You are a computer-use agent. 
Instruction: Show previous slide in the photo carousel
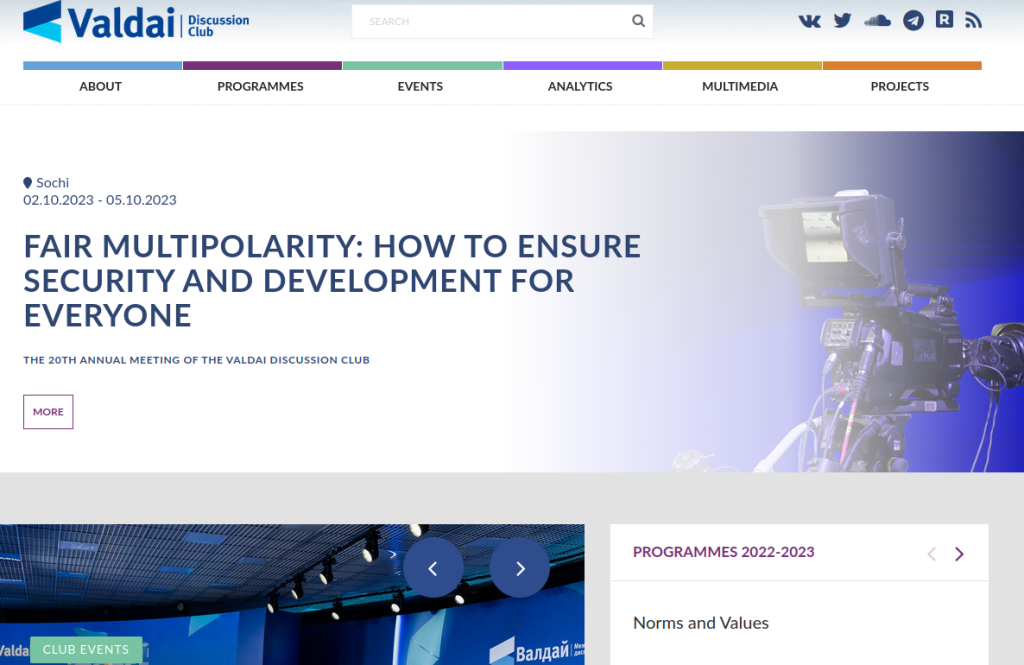coord(433,568)
